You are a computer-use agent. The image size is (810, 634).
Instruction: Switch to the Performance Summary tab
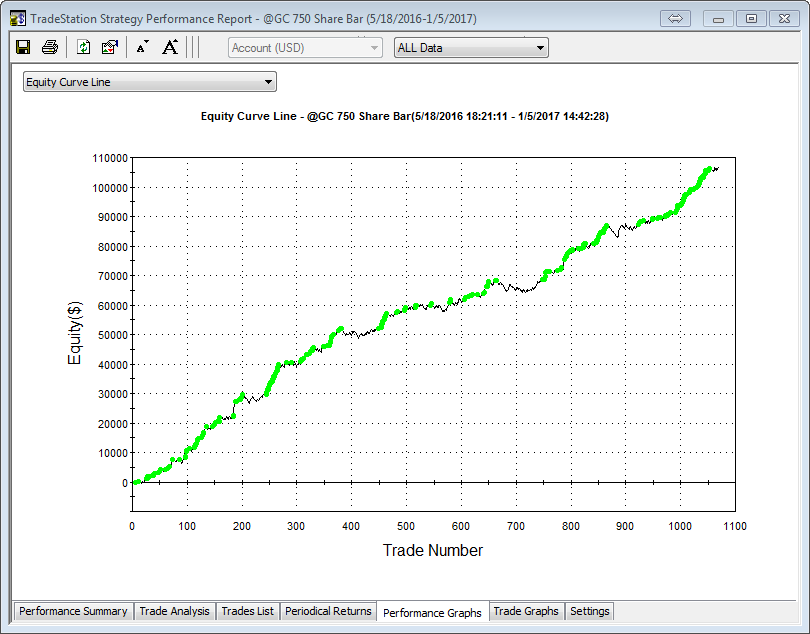(73, 611)
